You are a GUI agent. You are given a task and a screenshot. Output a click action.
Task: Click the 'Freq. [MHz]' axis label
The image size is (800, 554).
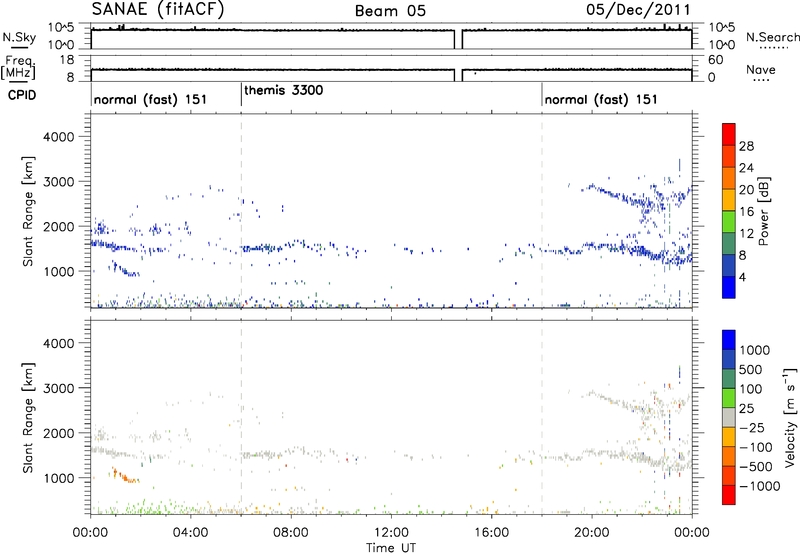18,68
